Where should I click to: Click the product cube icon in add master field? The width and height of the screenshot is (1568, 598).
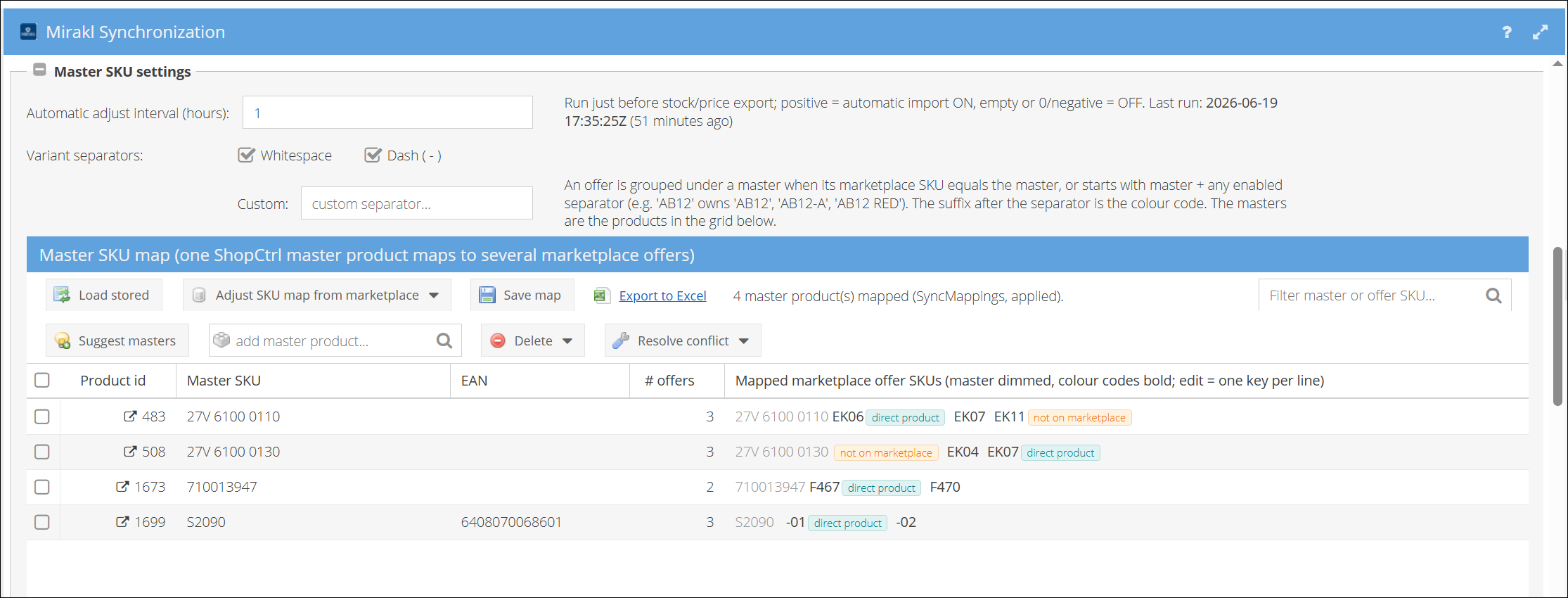pos(221,340)
